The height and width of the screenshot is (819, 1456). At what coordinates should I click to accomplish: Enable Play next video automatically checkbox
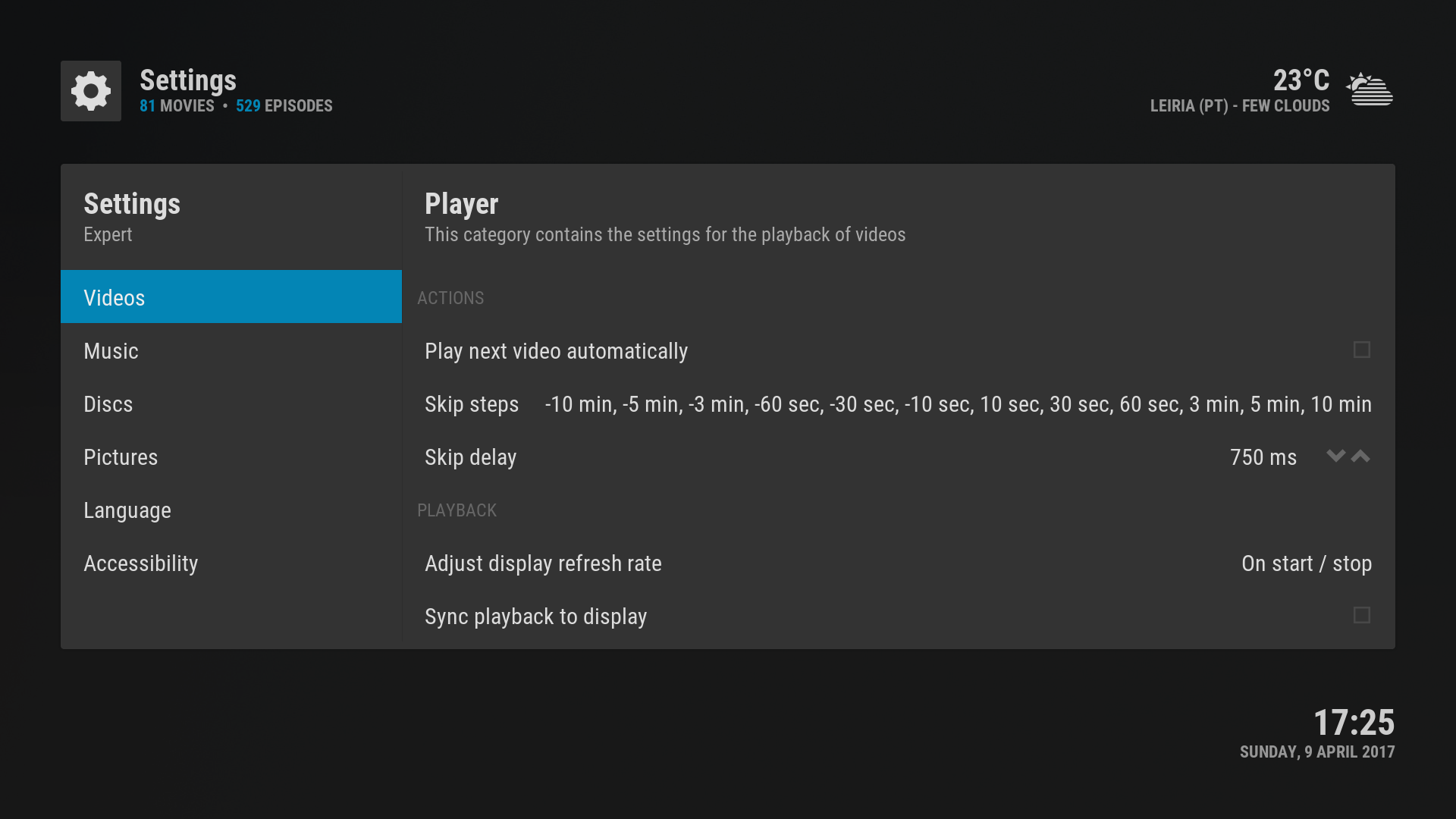click(x=1361, y=350)
